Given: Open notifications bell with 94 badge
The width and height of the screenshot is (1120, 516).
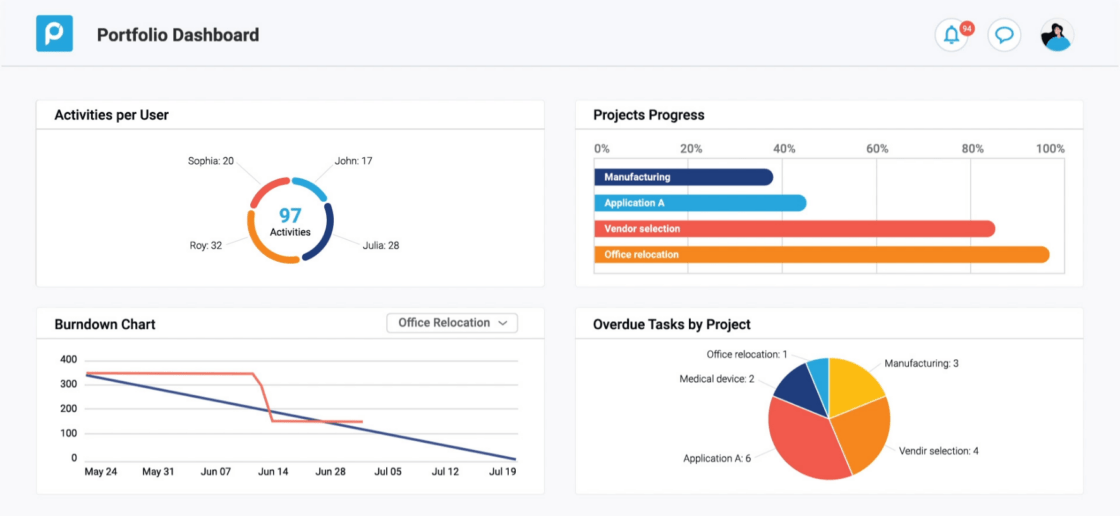Looking at the screenshot, I should (x=952, y=34).
